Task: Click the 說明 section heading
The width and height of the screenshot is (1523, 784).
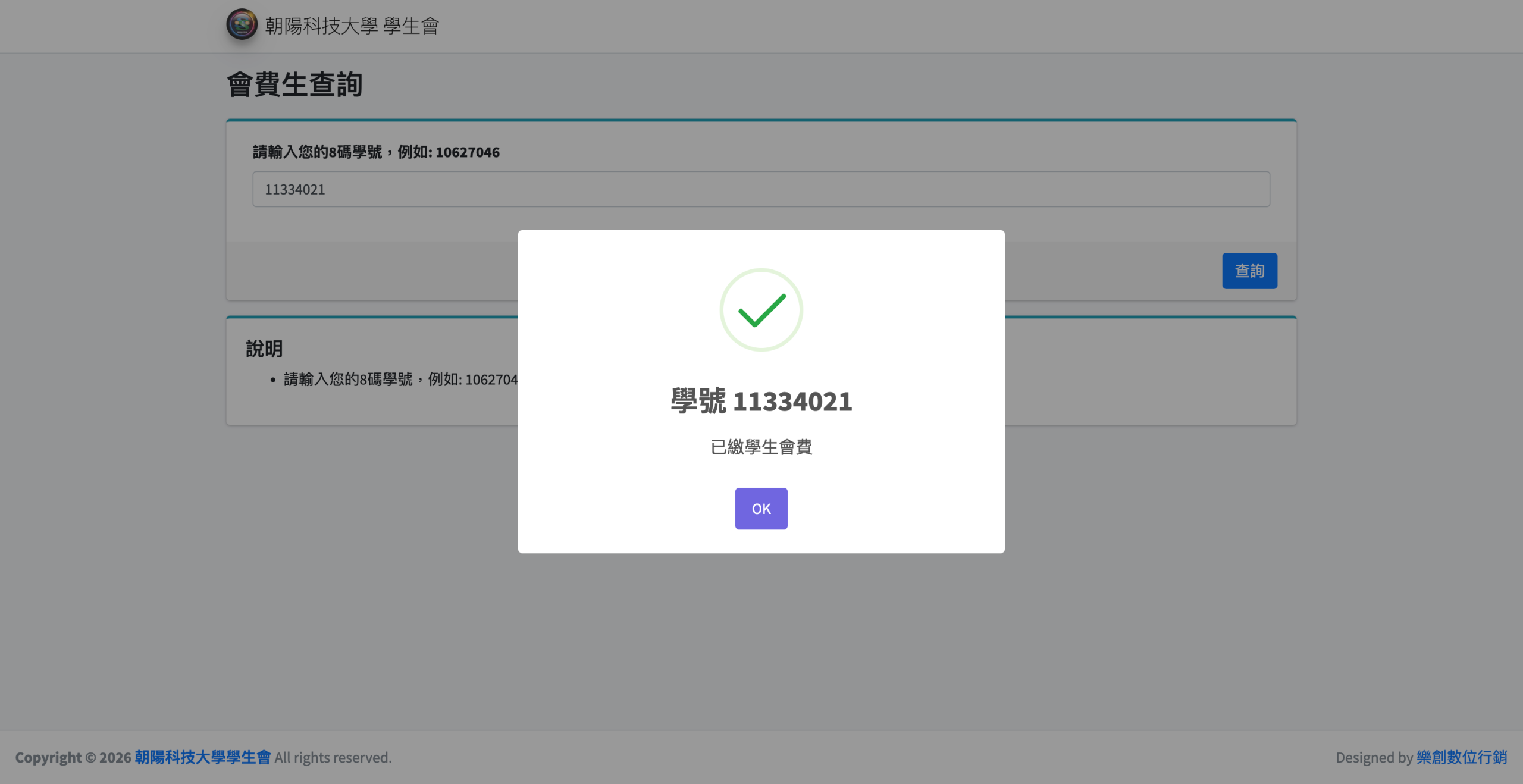Action: click(264, 349)
